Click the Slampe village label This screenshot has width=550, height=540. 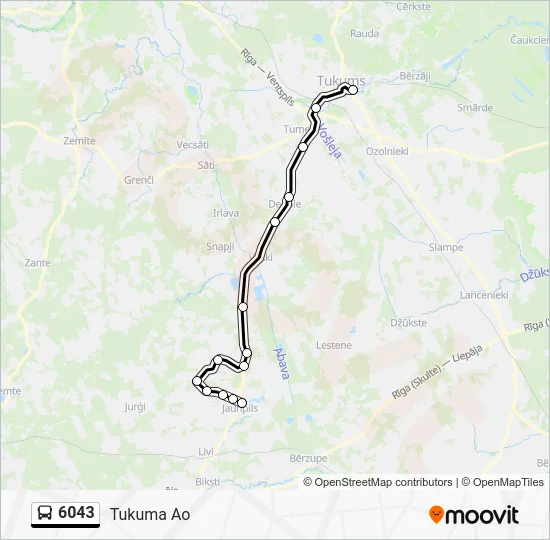(446, 248)
